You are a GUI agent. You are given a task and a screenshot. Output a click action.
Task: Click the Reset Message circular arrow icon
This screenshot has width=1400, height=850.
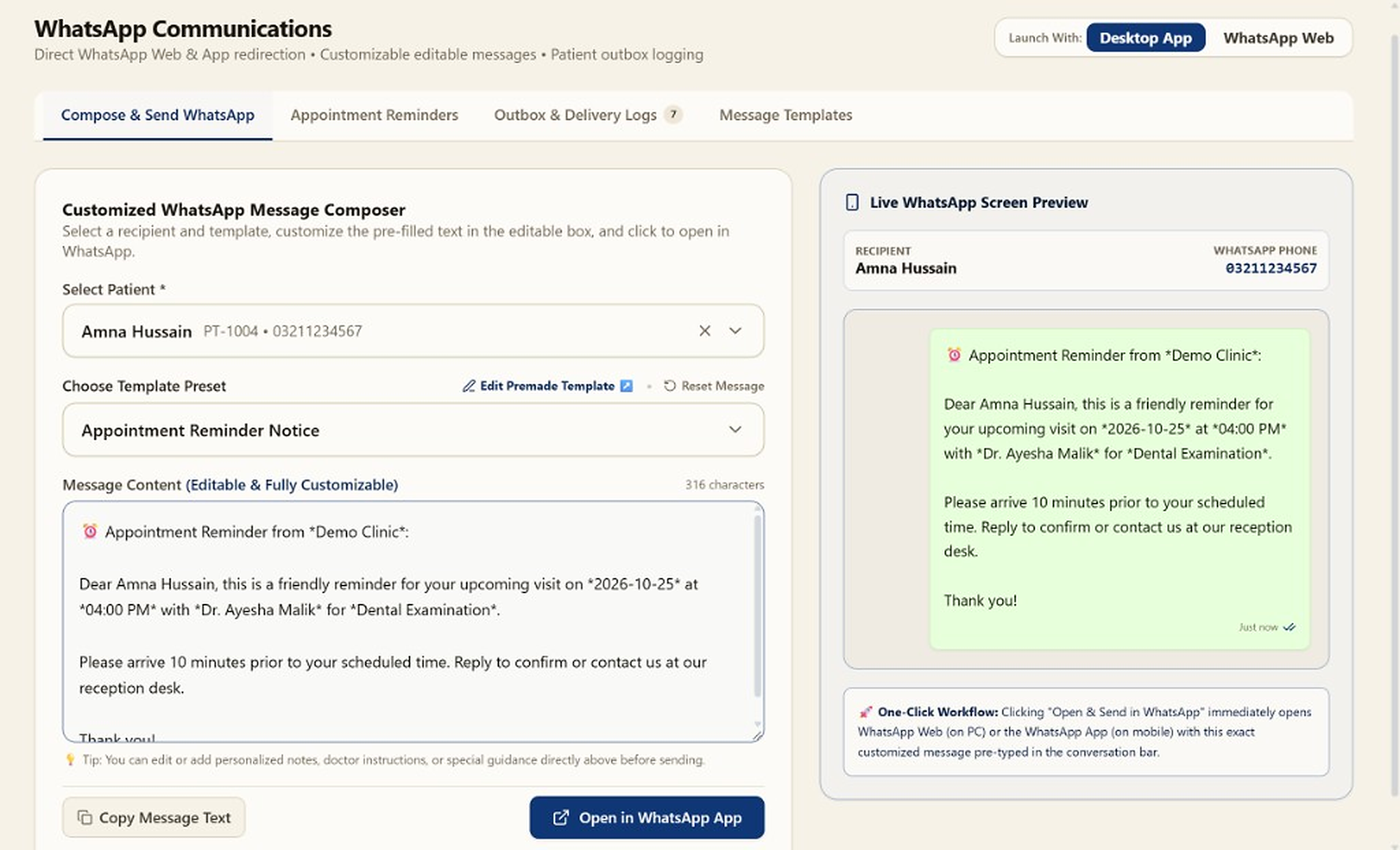click(670, 386)
